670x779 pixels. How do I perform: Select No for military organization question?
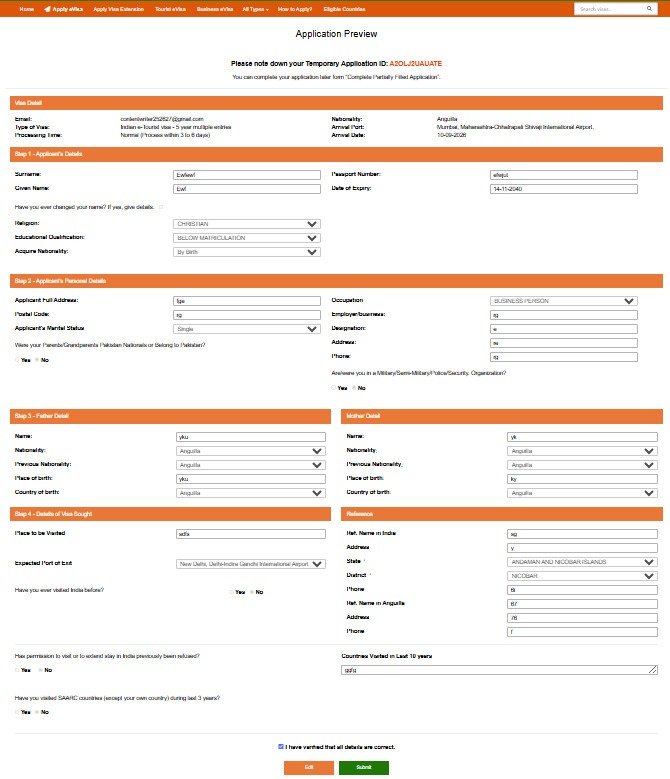[354, 388]
